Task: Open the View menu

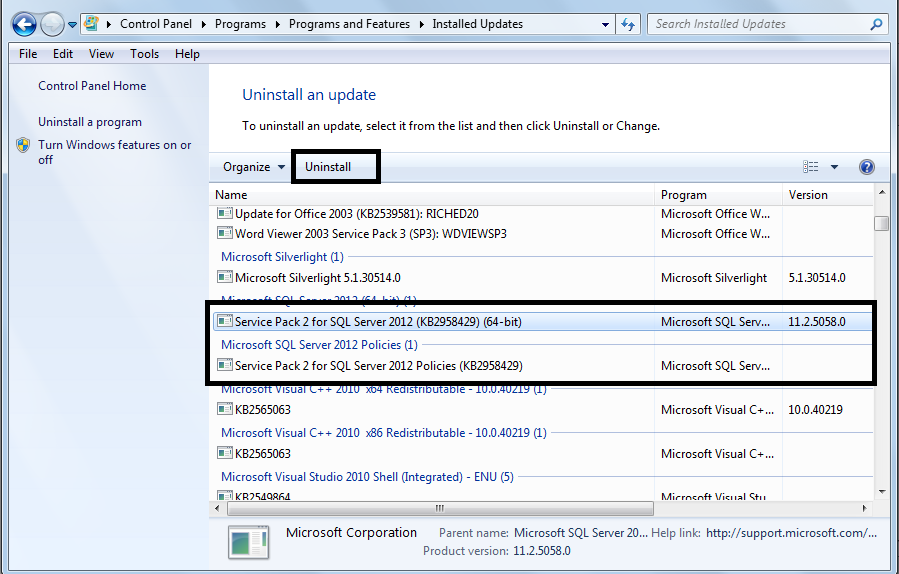Action: (101, 54)
